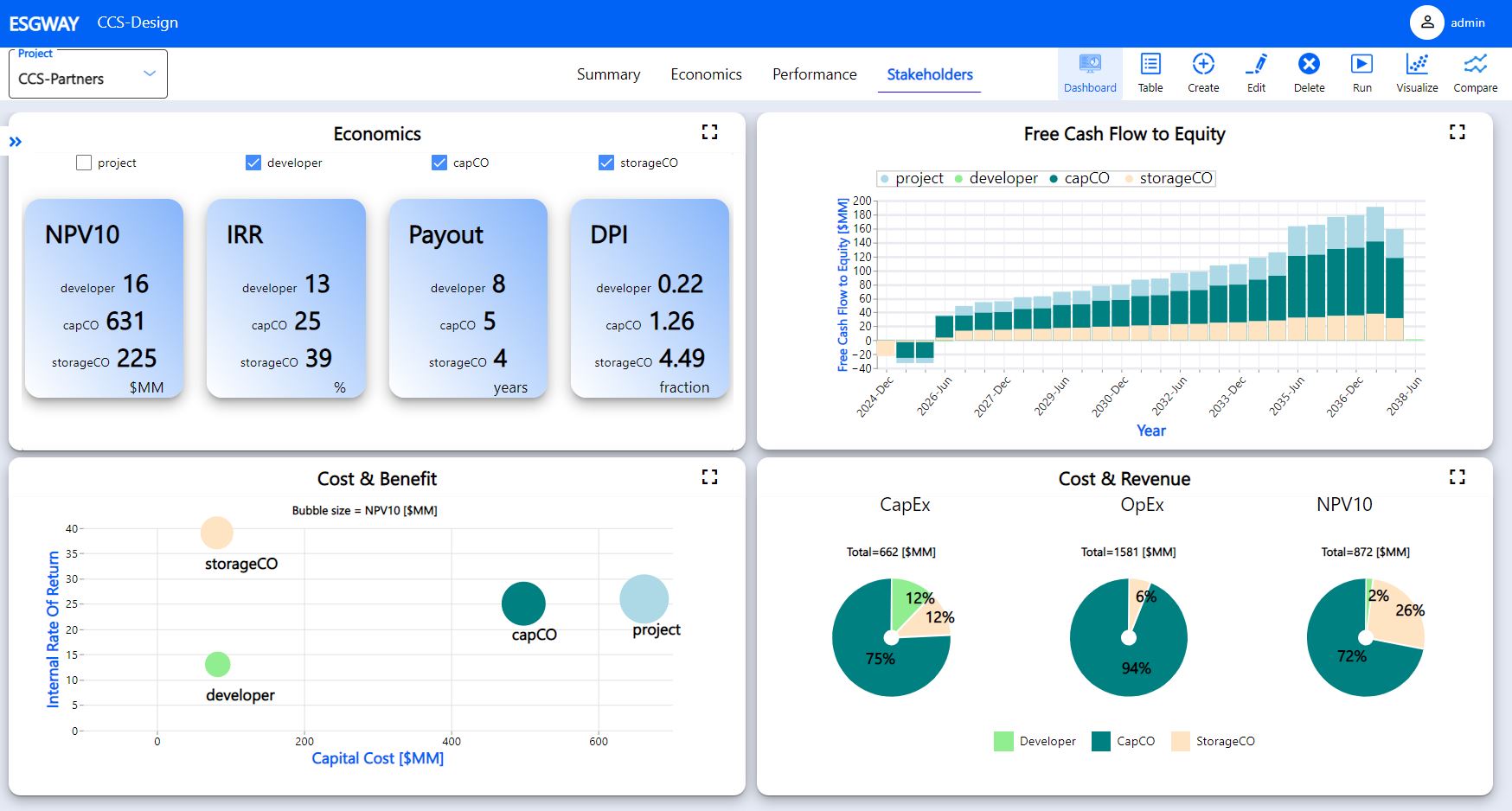Uncheck the developer checkbox
1512x811 pixels.
pyautogui.click(x=253, y=163)
